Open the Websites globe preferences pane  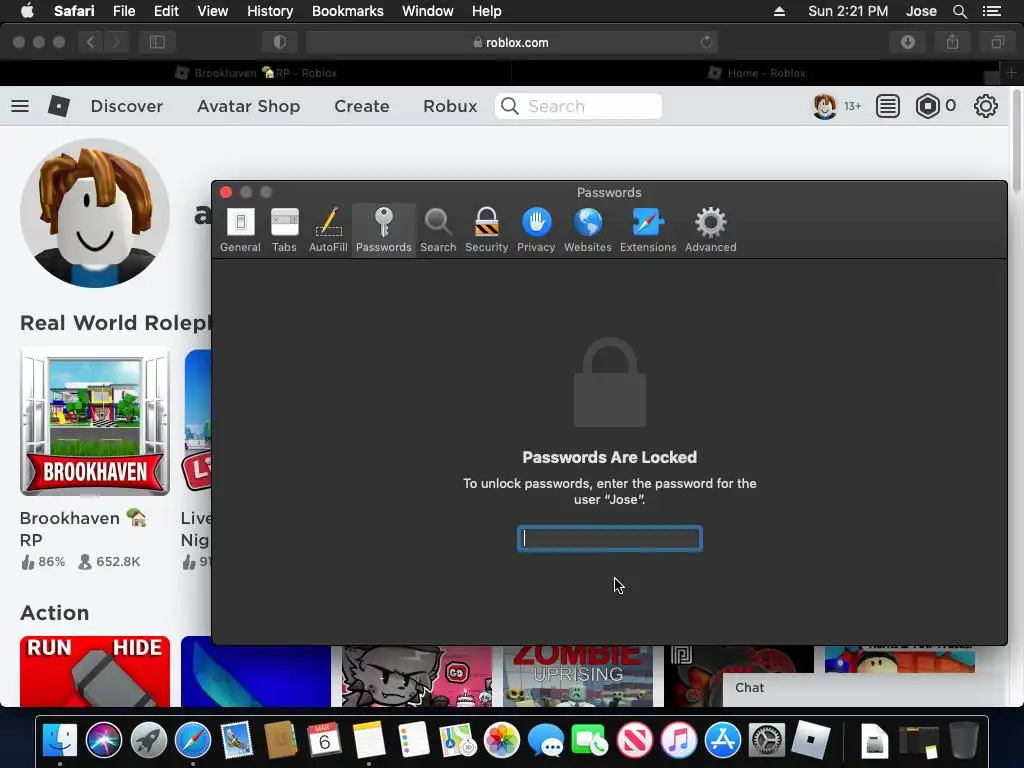pyautogui.click(x=588, y=230)
